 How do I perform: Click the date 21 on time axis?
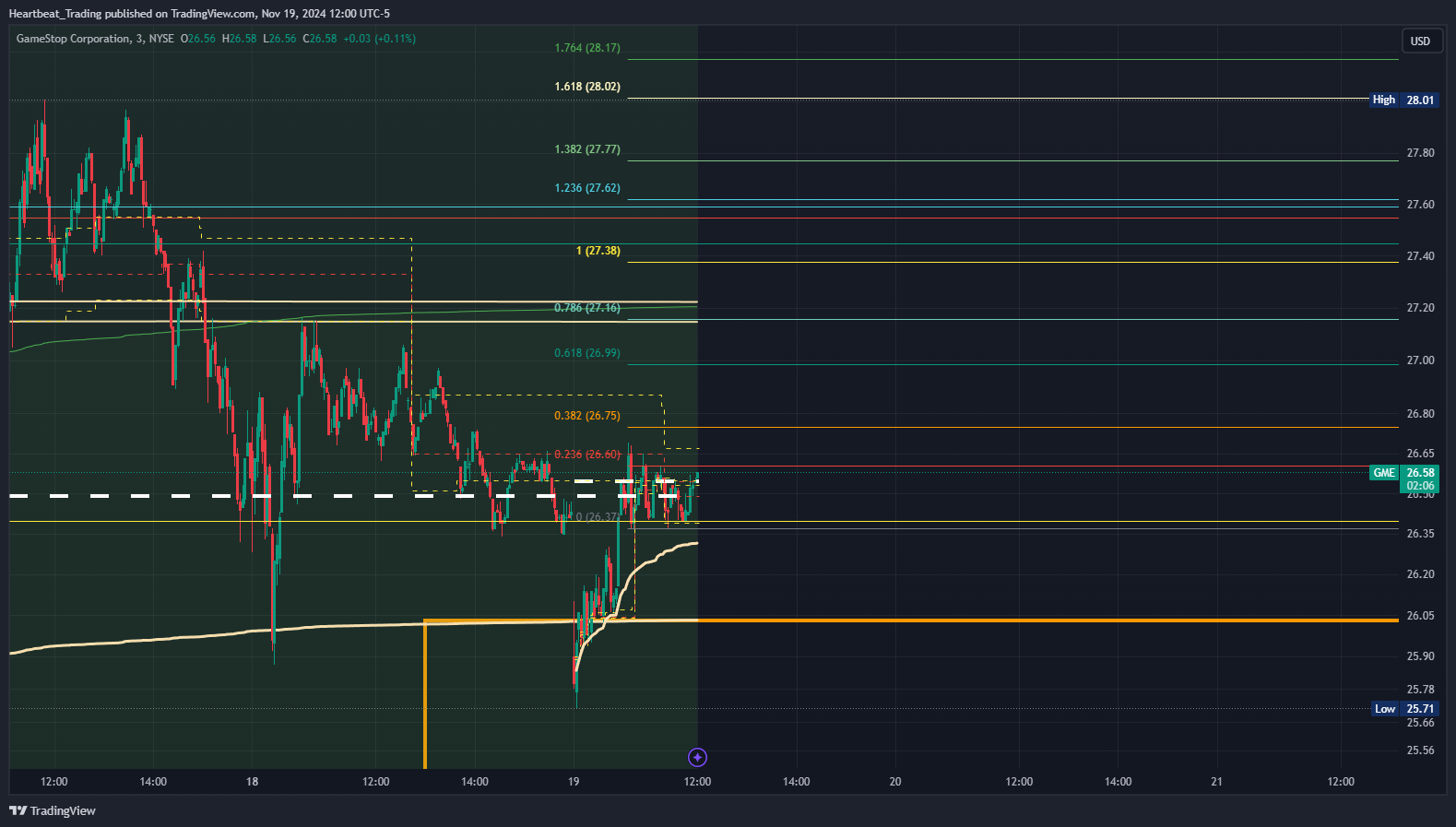1217,782
